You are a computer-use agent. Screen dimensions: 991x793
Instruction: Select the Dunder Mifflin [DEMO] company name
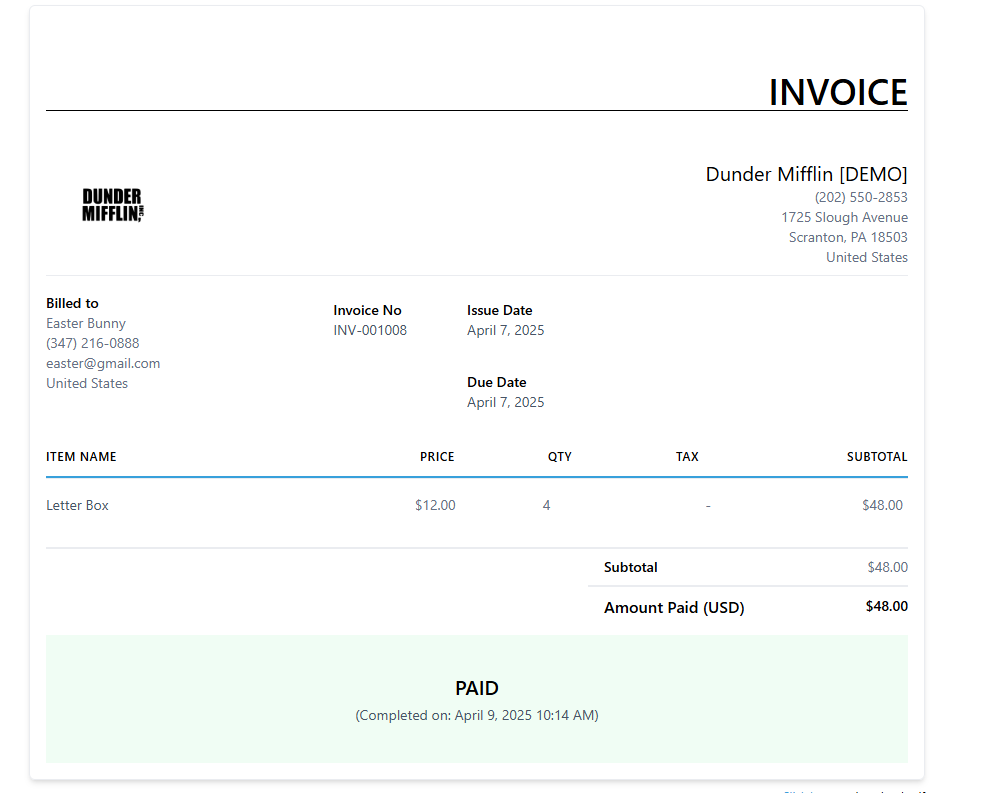tap(806, 174)
